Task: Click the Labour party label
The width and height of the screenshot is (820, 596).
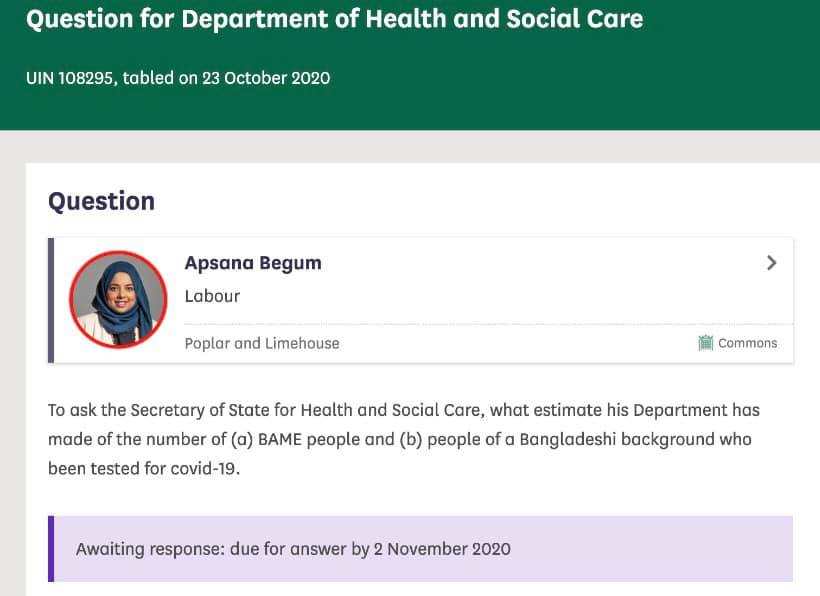Action: click(212, 296)
